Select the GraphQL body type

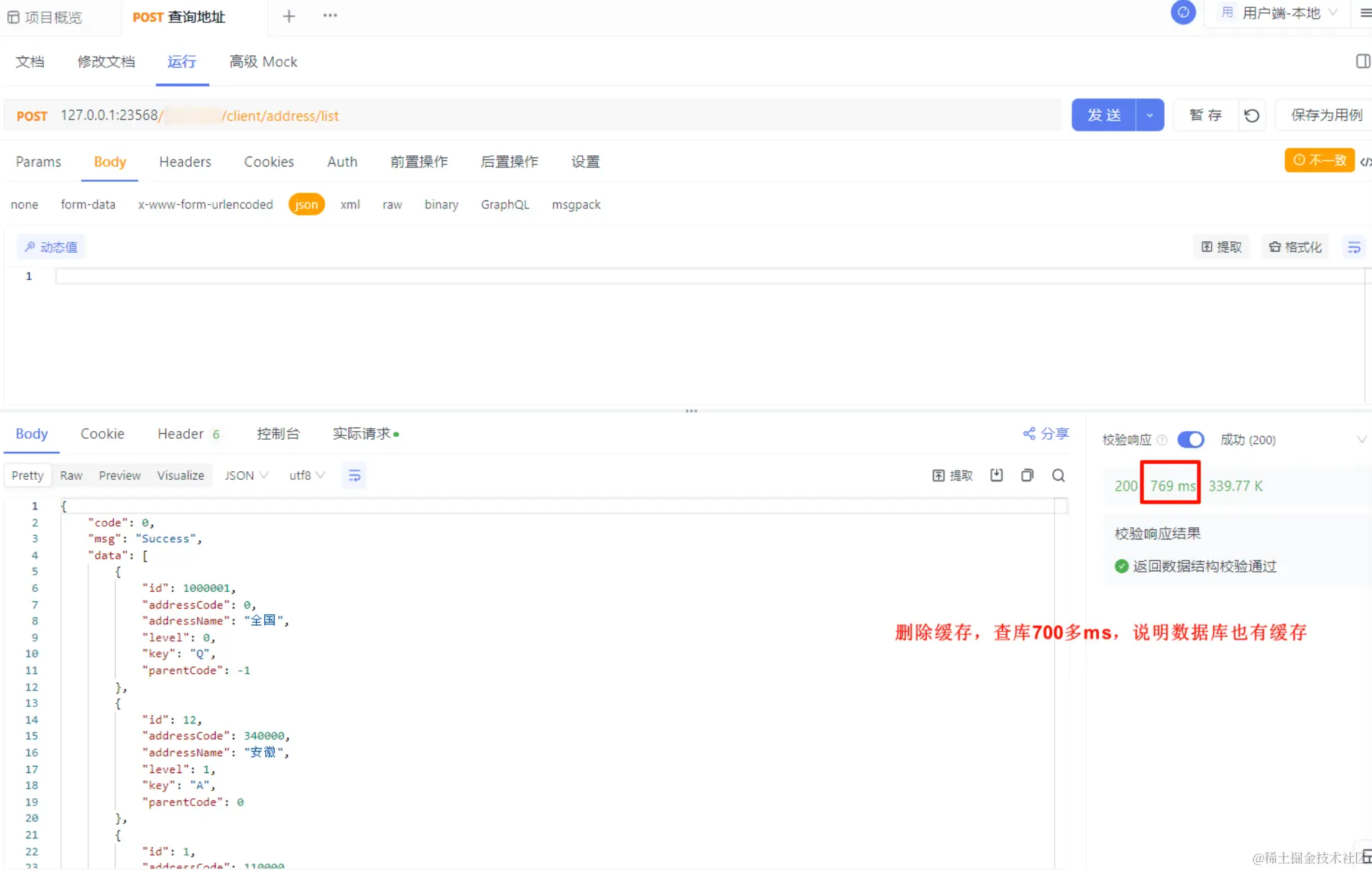click(x=505, y=205)
